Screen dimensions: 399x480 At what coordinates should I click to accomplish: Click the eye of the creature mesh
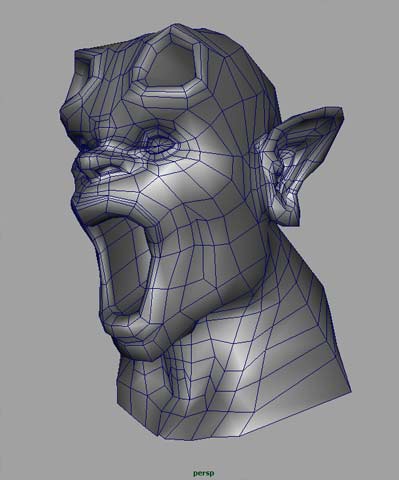[x=161, y=143]
